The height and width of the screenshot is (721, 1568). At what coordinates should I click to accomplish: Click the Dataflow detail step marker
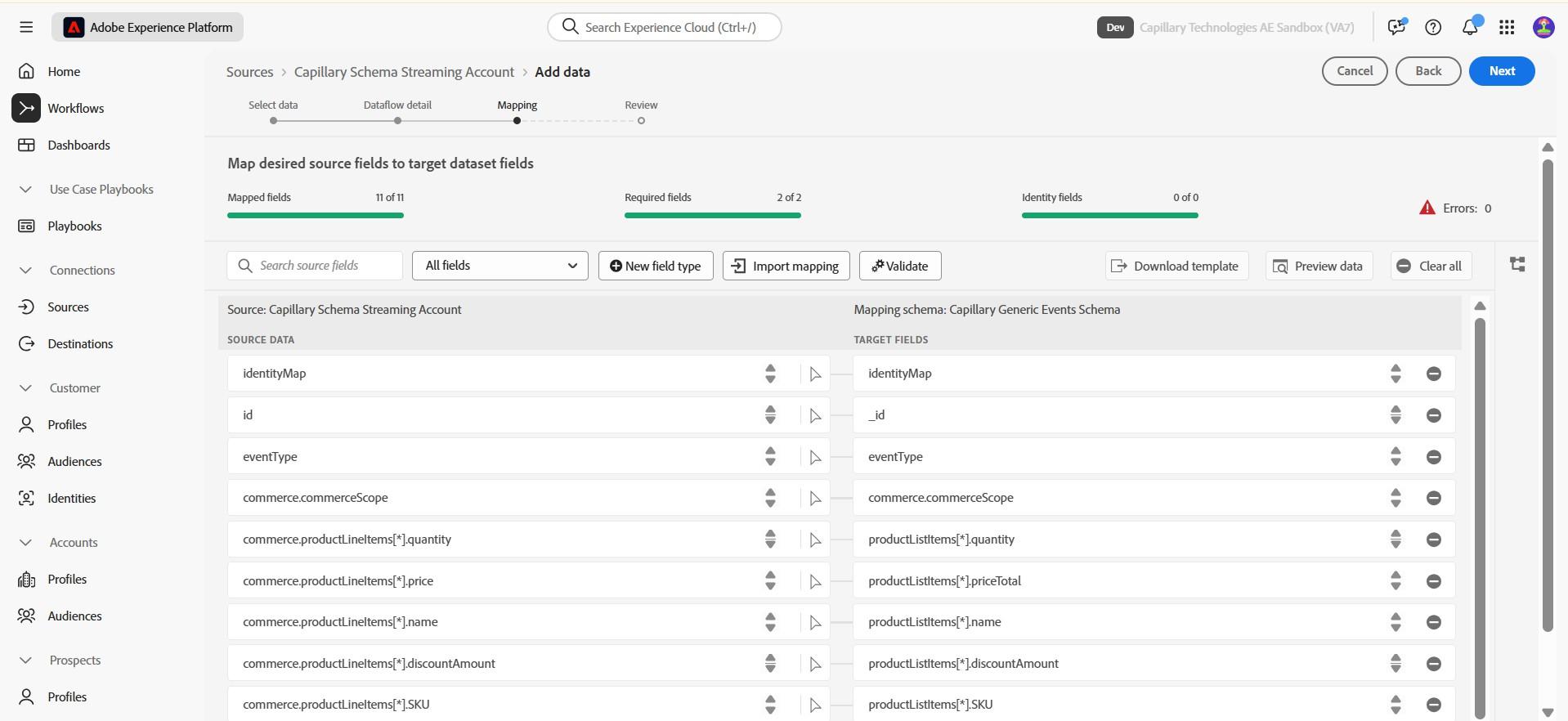coord(397,120)
